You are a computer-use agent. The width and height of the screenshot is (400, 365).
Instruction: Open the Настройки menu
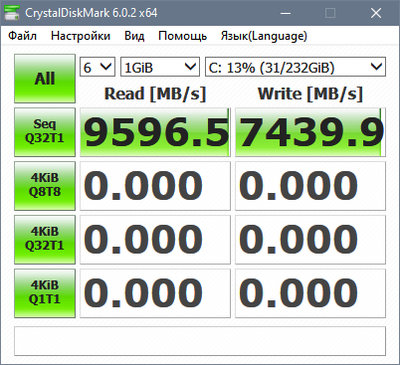click(80, 36)
